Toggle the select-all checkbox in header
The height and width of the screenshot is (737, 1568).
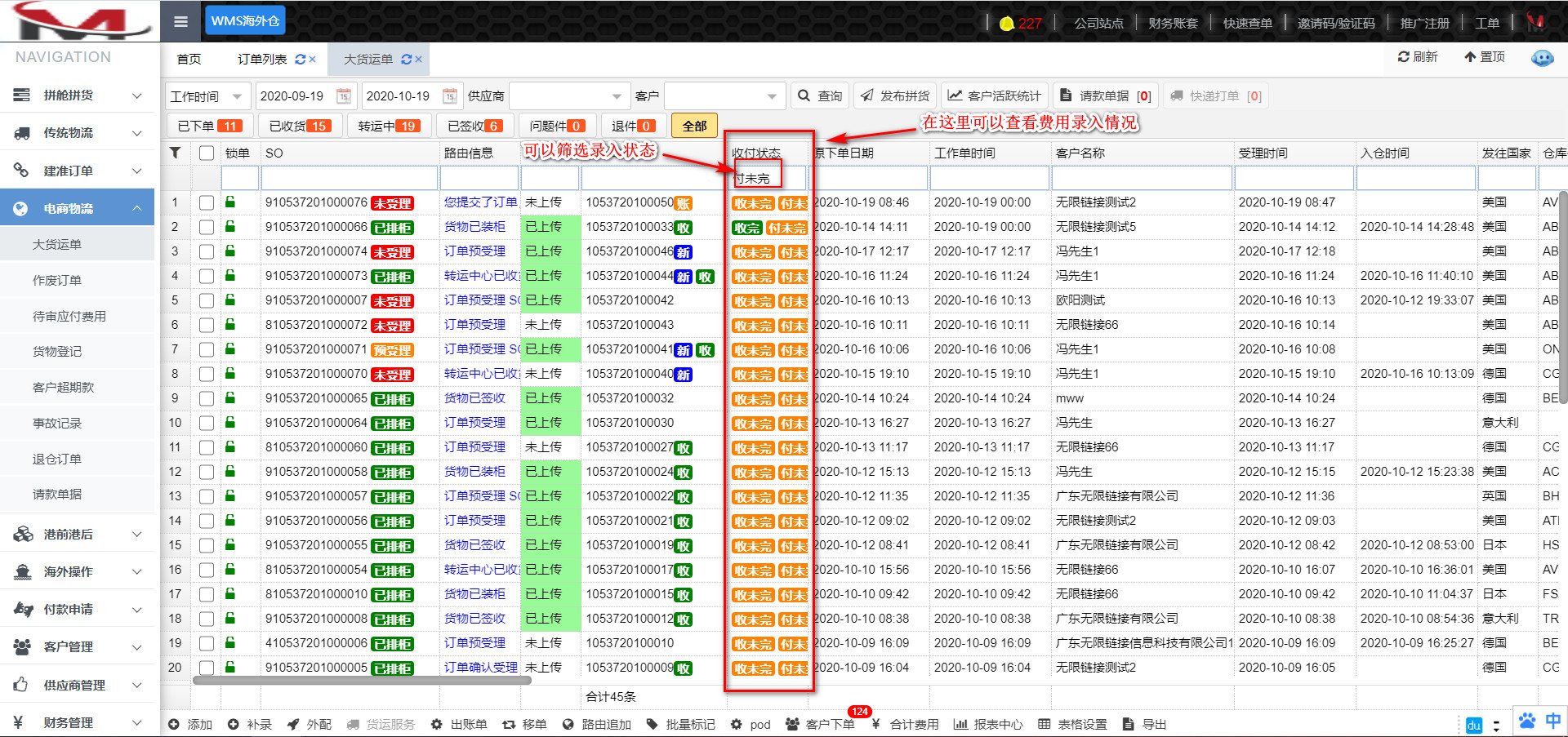(207, 153)
